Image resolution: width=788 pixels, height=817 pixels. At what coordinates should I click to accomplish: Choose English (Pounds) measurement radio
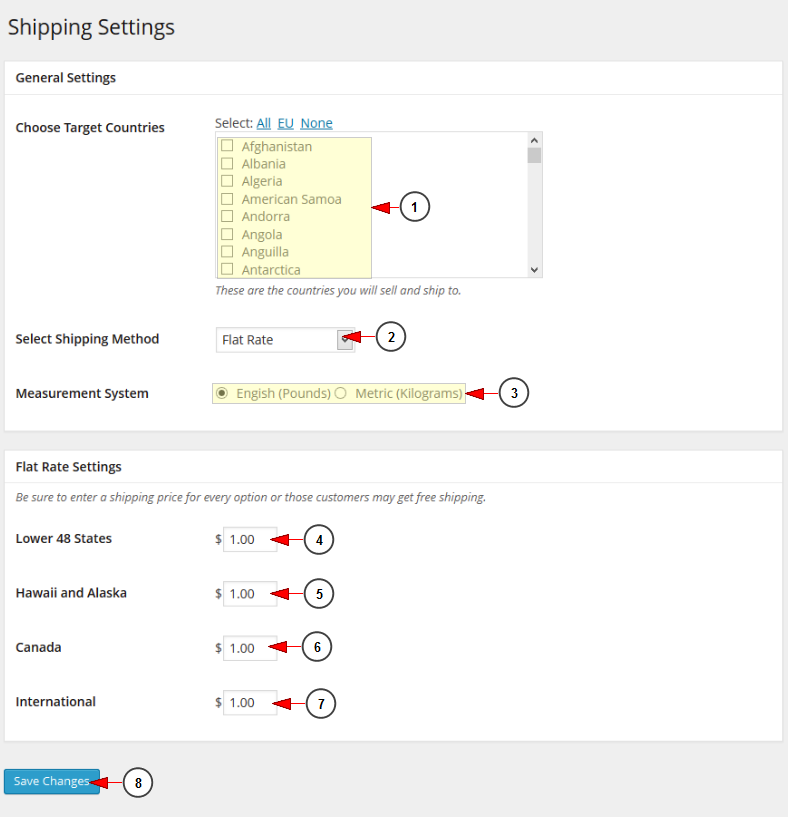(222, 393)
